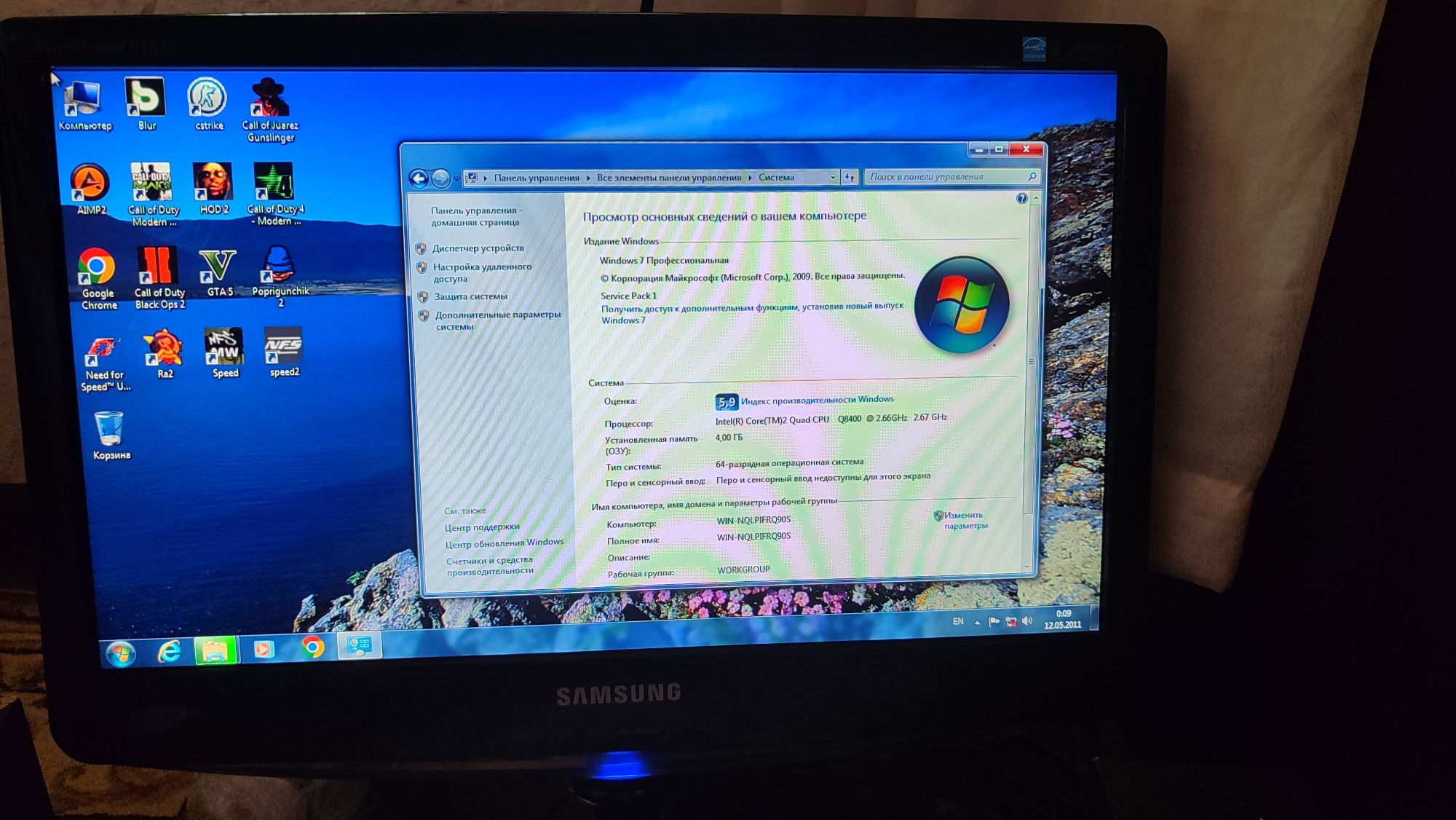Viewport: 1456px width, 820px height.
Task: Open the Компьютер desktop icon
Action: [84, 106]
